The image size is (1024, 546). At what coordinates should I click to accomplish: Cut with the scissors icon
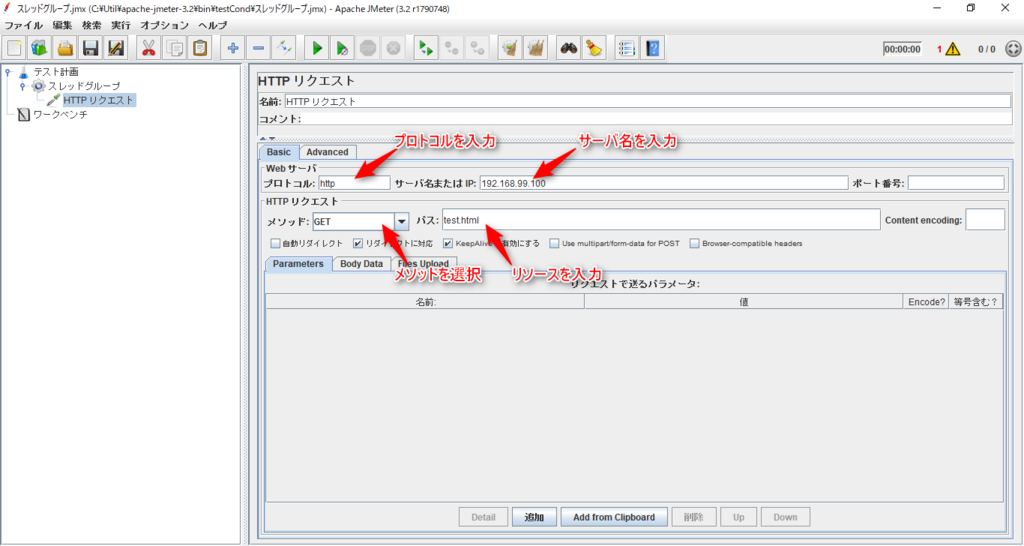(149, 48)
